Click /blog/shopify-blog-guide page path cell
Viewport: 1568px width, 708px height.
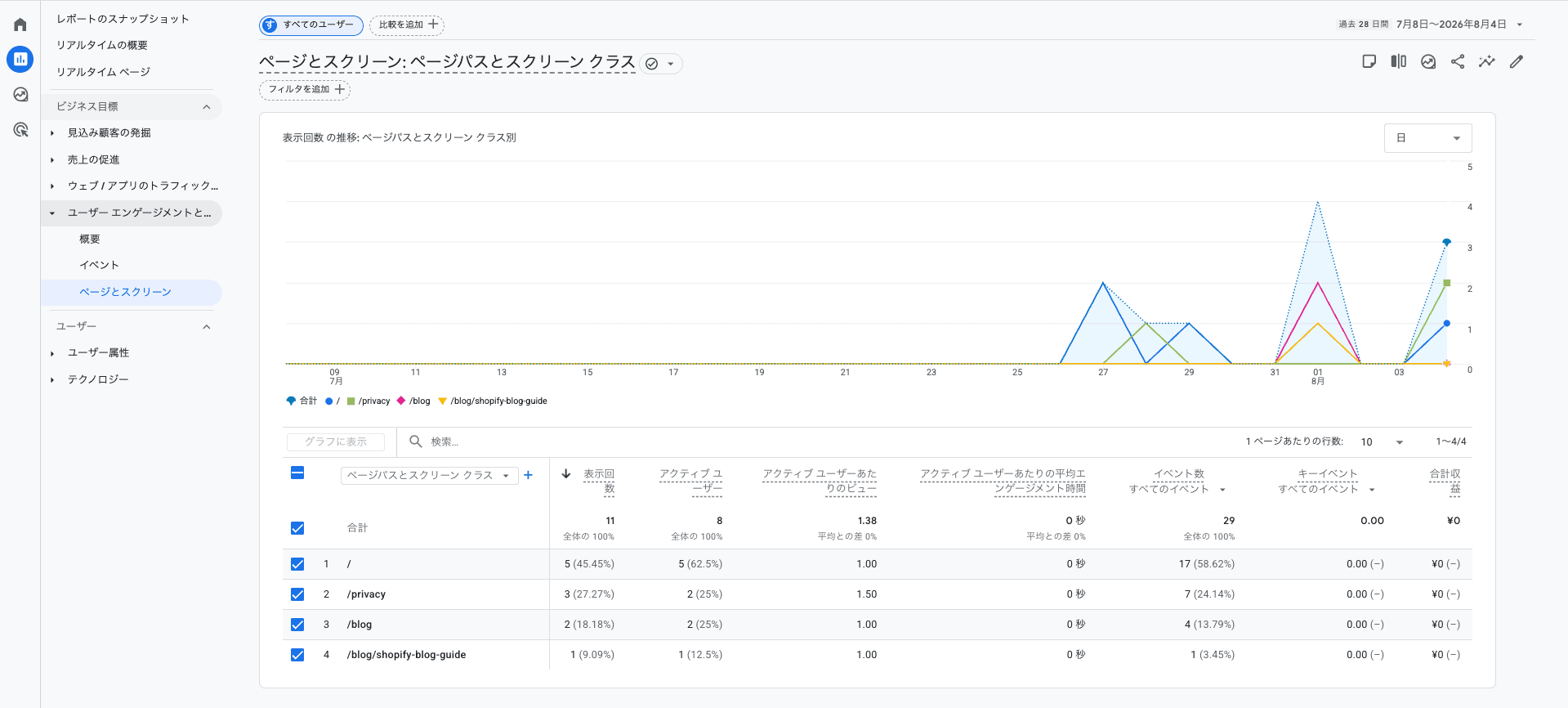(406, 655)
